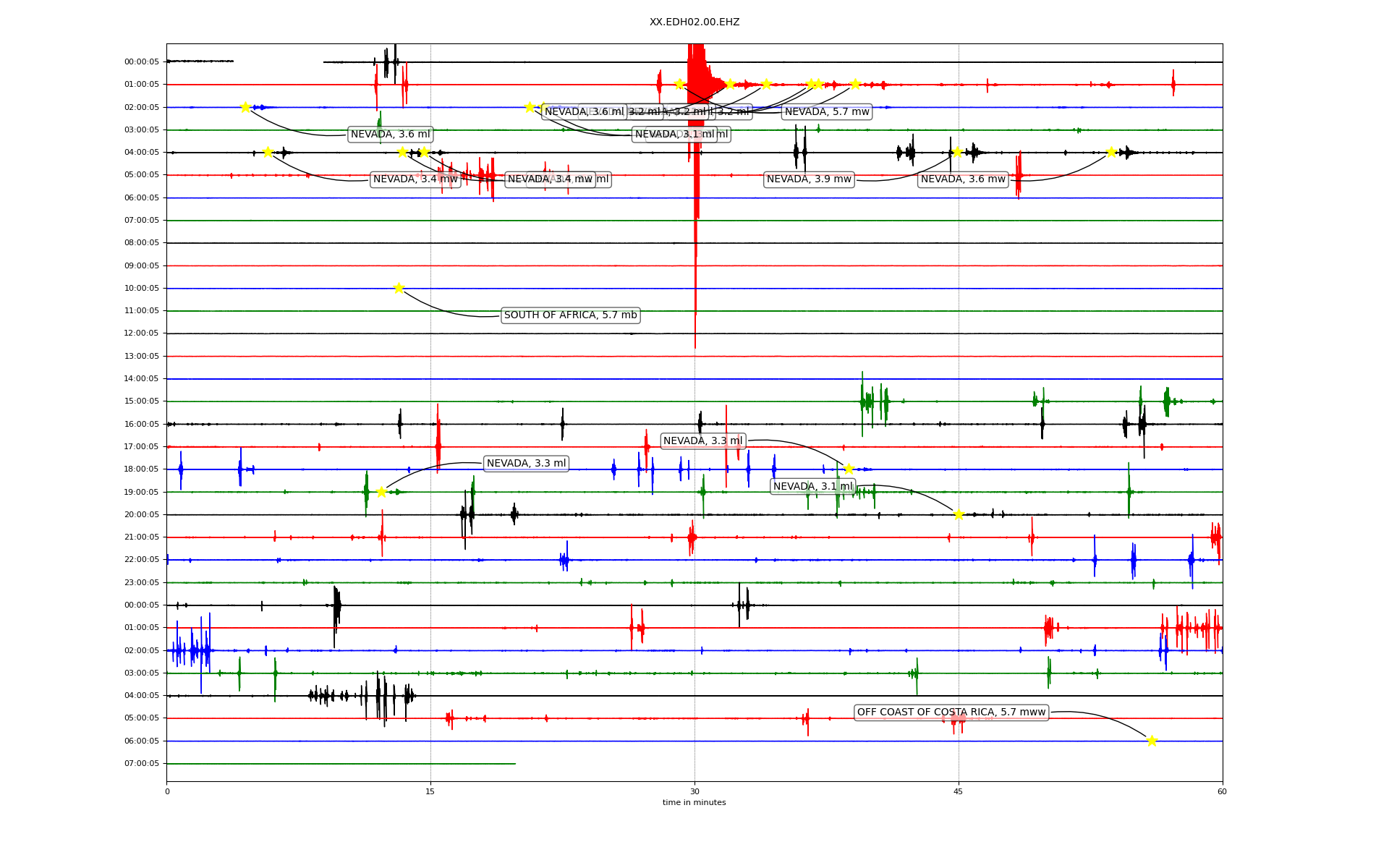The image size is (1389, 868).
Task: Click the 45 minute tick label
Action: pyautogui.click(x=958, y=791)
